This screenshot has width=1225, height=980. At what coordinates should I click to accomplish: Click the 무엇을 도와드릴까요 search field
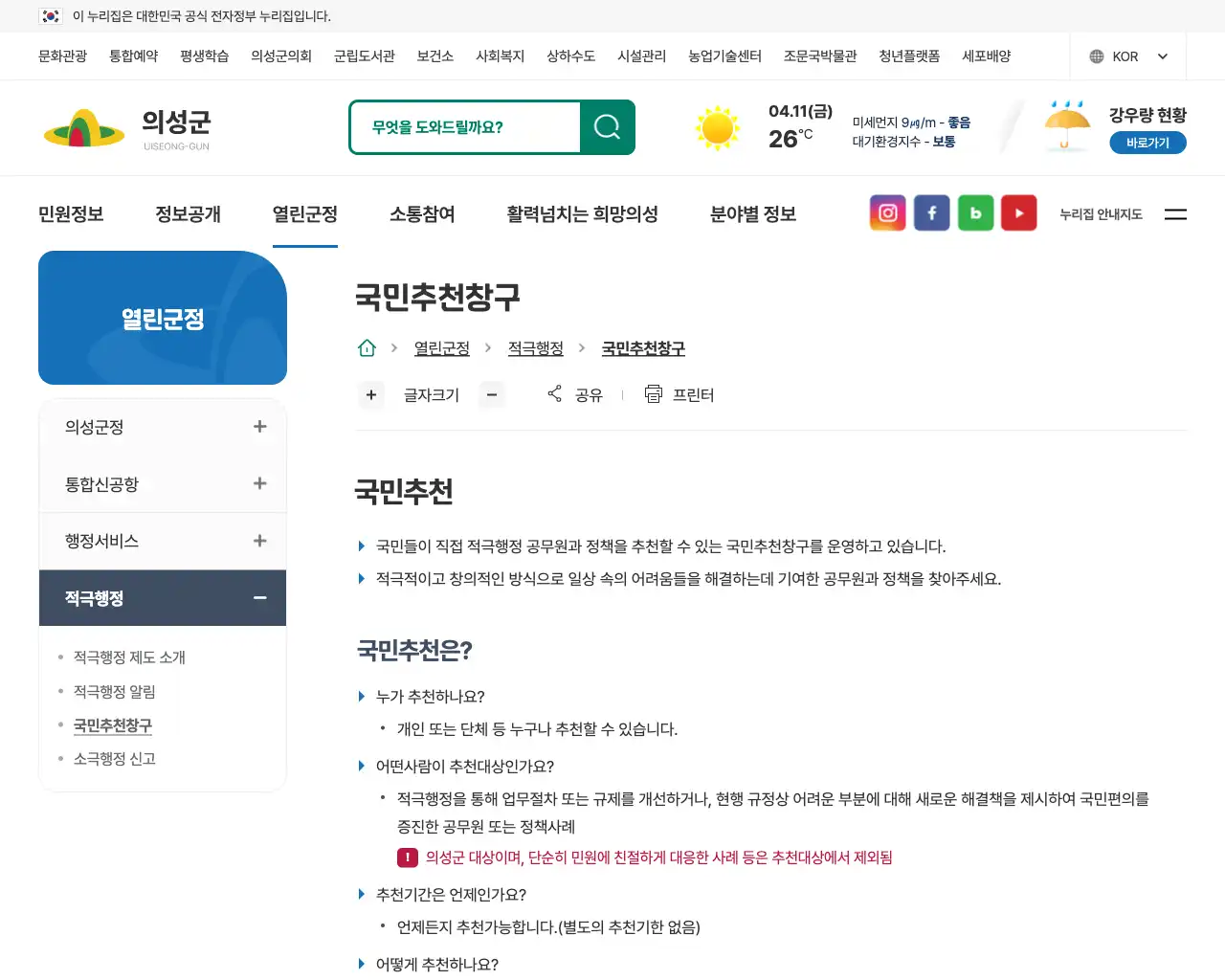pos(469,125)
